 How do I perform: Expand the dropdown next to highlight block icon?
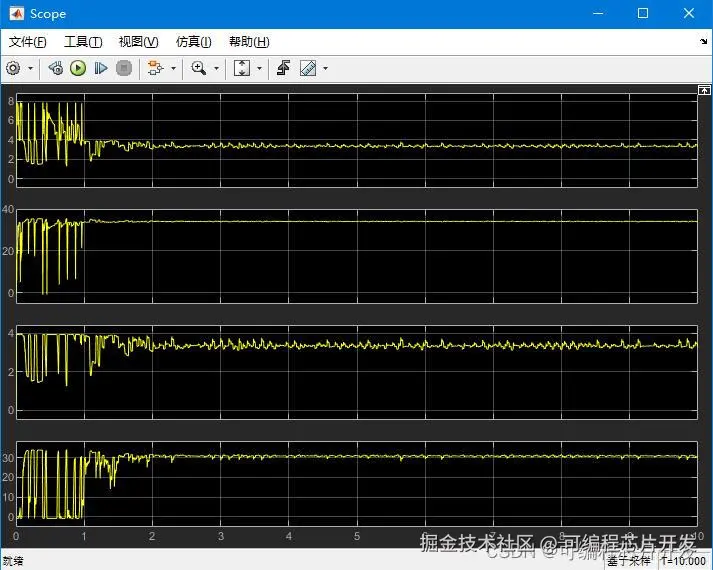coord(173,69)
